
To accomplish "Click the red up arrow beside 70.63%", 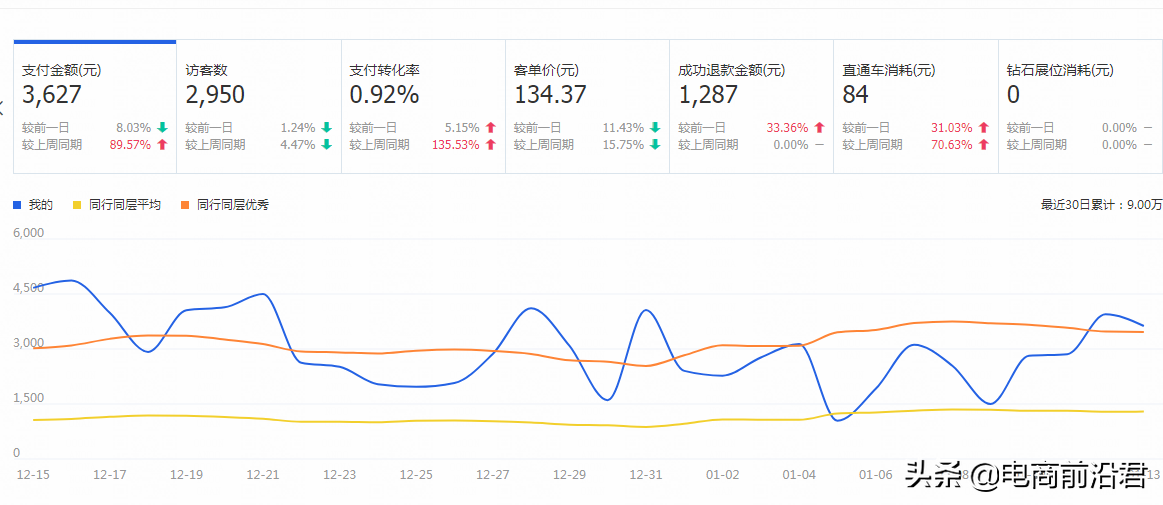I will click(x=984, y=145).
